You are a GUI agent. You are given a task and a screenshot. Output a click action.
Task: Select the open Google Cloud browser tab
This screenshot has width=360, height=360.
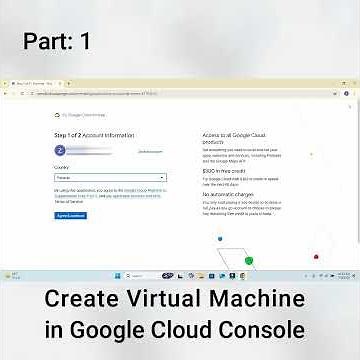[36, 83]
